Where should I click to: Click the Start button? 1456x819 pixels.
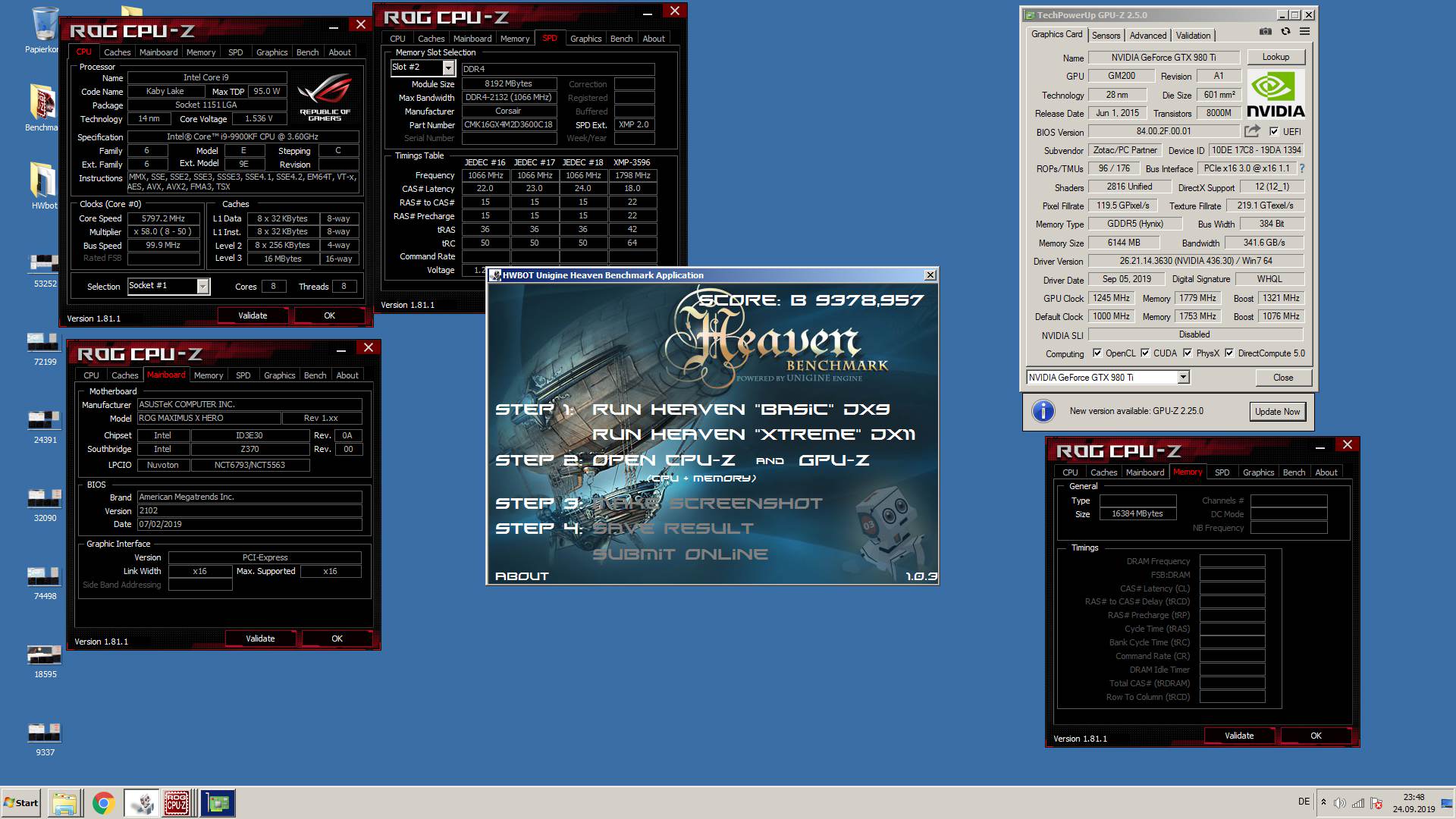pos(21,803)
